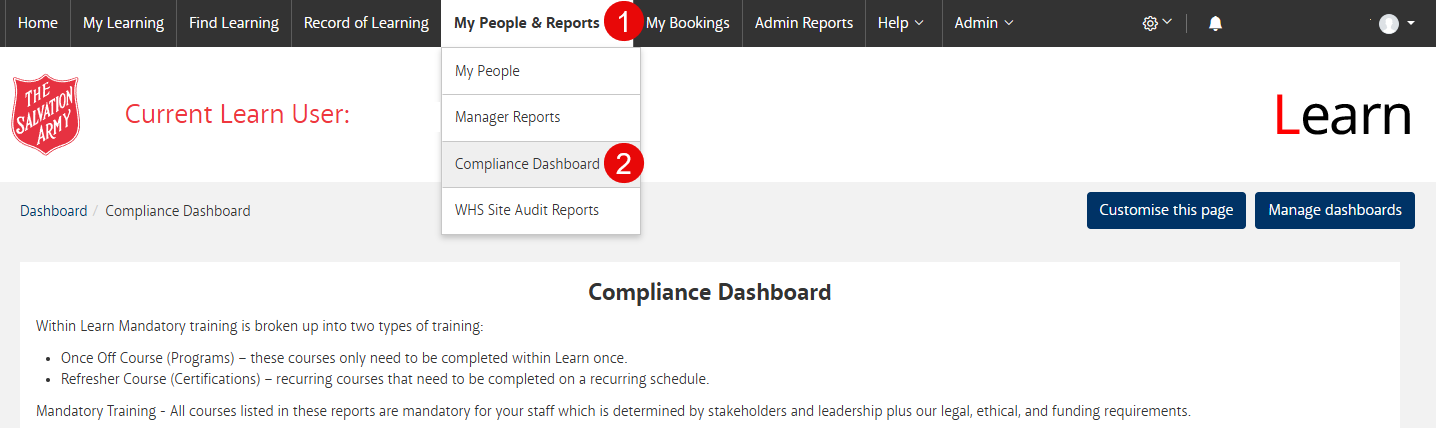Open the caret next to user avatar

coord(1410,23)
